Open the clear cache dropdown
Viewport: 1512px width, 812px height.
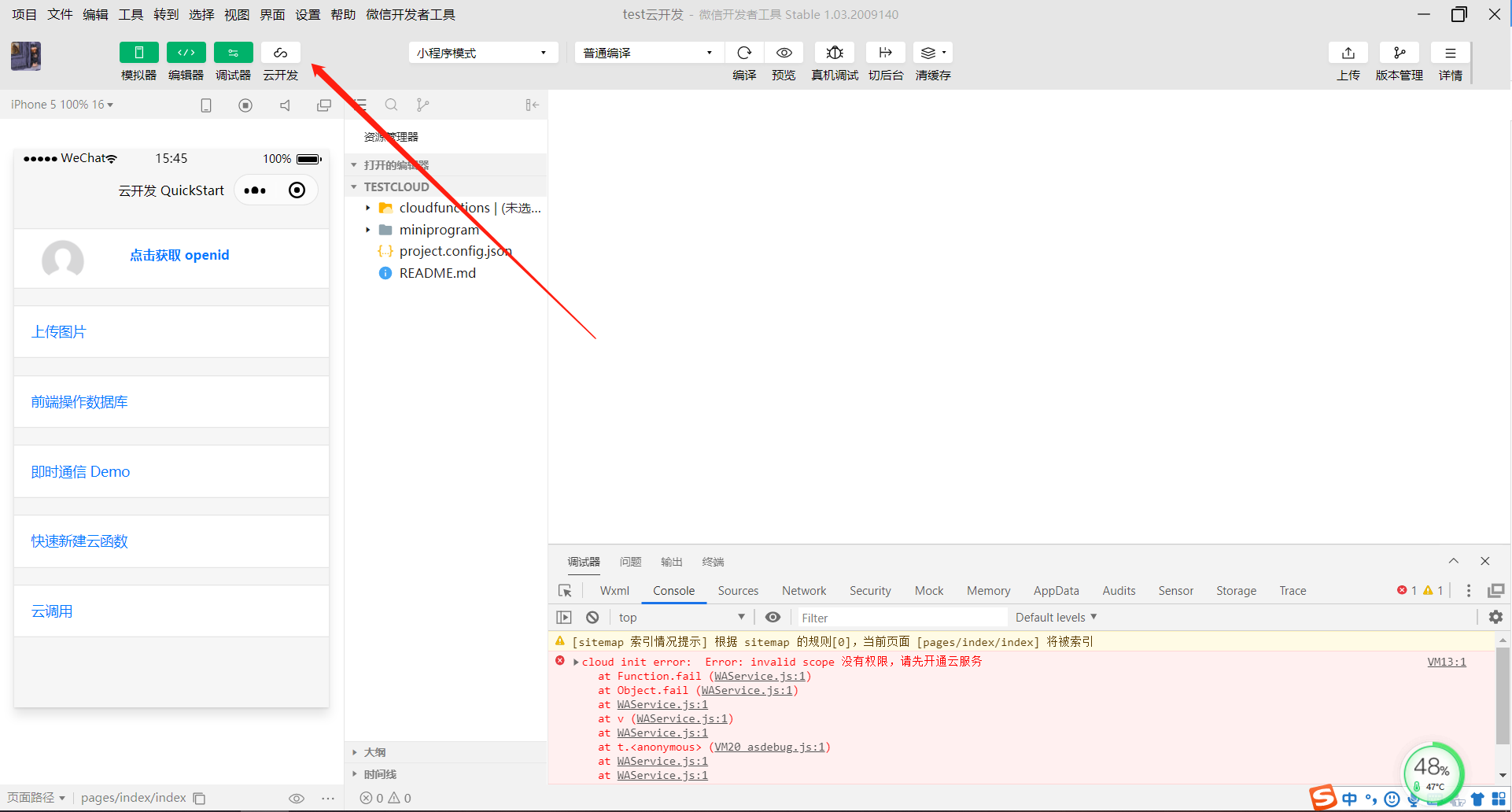pos(933,53)
